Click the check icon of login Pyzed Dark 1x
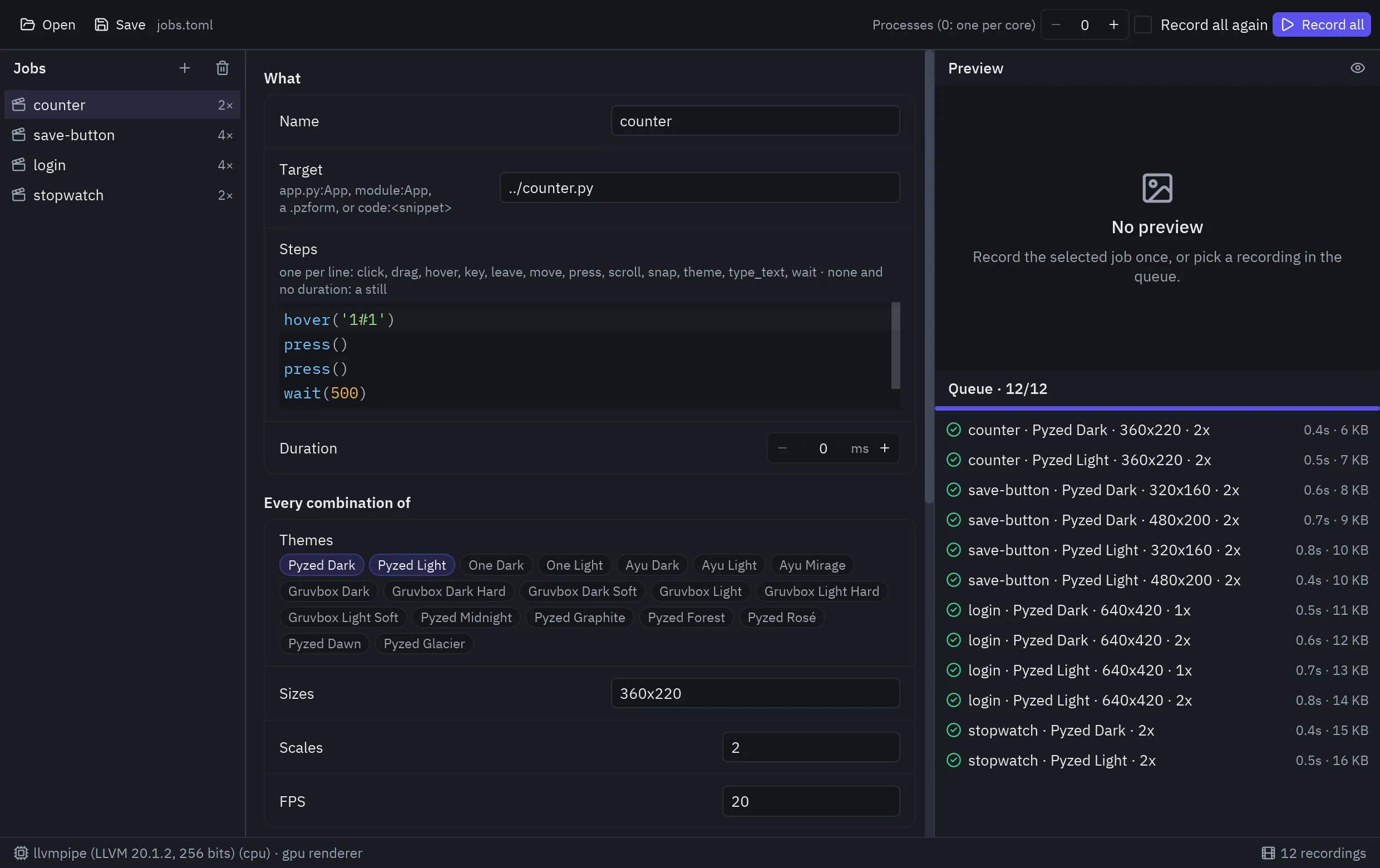The width and height of the screenshot is (1380, 868). (x=954, y=610)
